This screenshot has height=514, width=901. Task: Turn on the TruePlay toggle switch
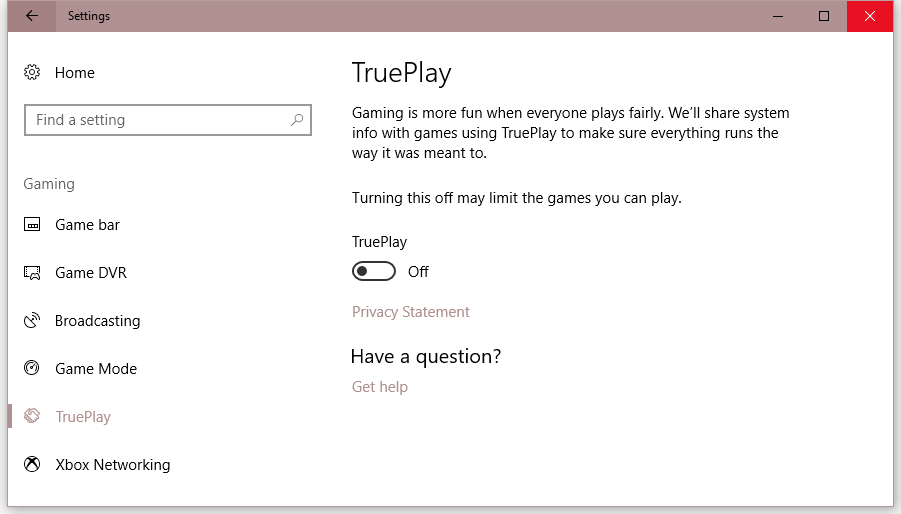[x=374, y=271]
